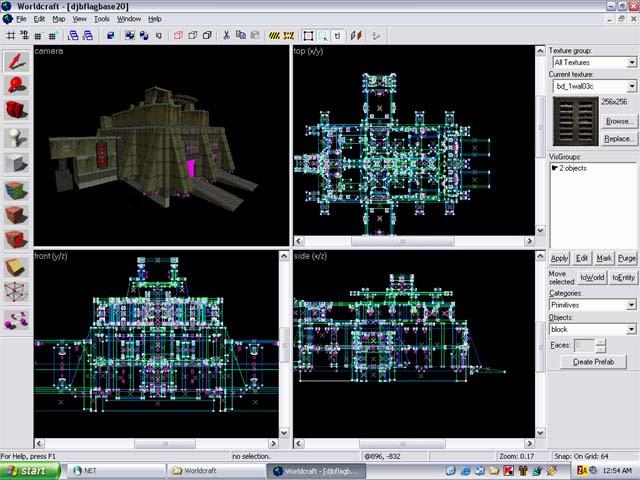The width and height of the screenshot is (640, 480).
Task: Click the red and black toolbar icon
Action: (356, 36)
